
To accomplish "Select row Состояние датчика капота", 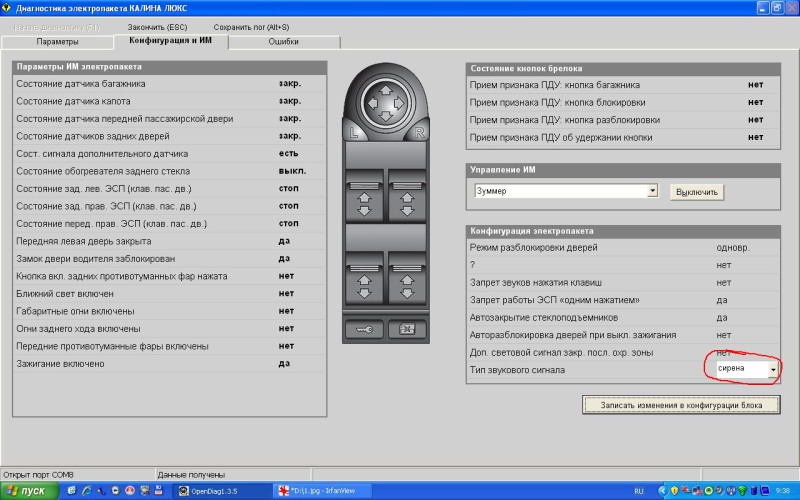I will 169,101.
